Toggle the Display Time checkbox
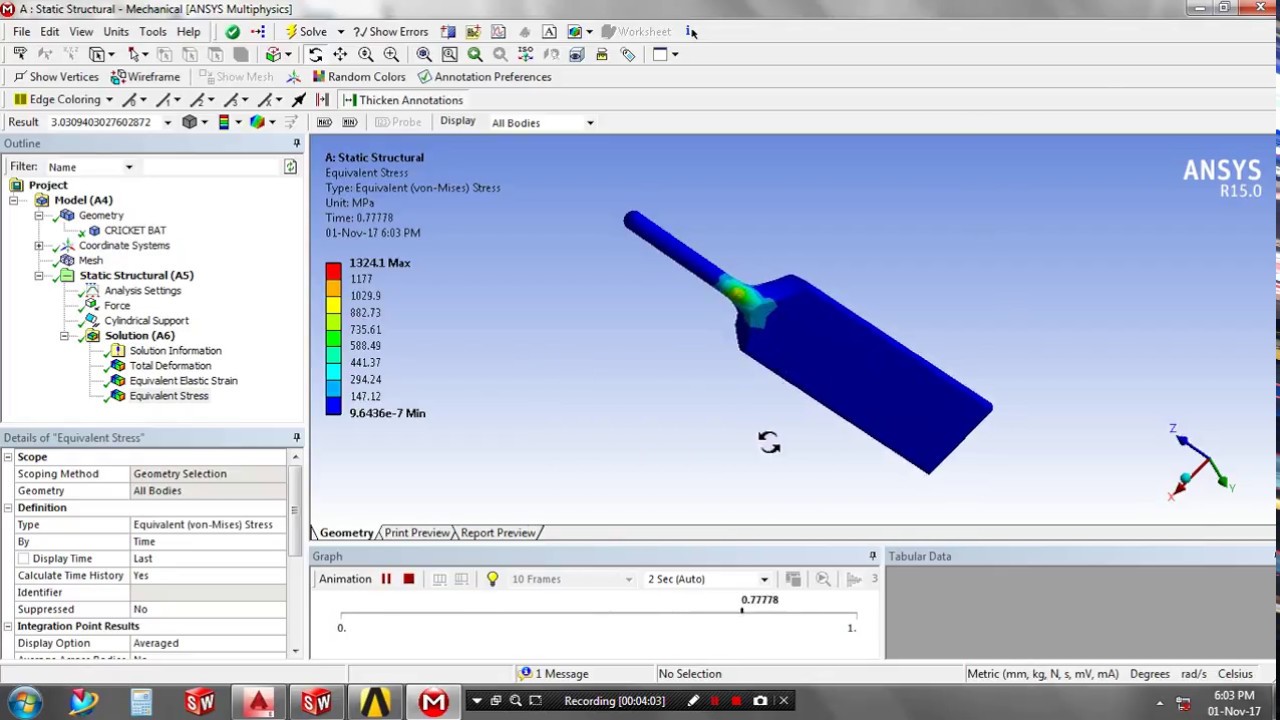 (x=23, y=559)
